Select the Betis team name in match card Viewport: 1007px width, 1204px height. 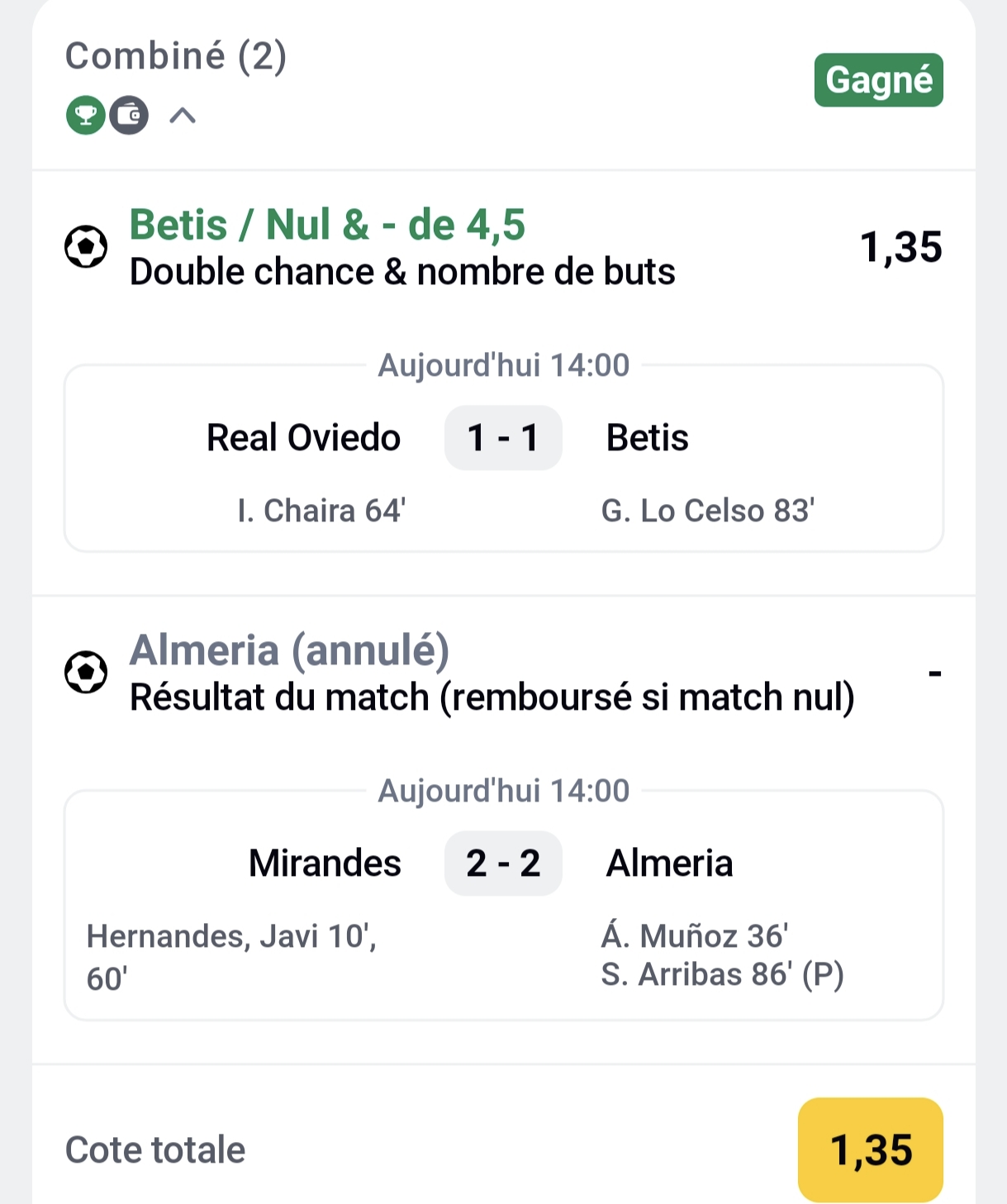click(x=647, y=438)
